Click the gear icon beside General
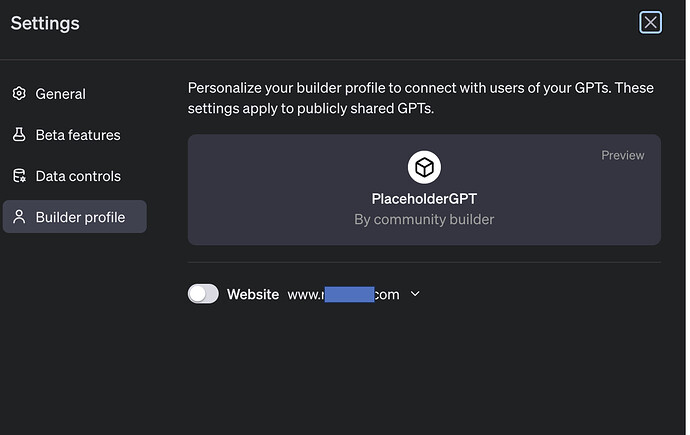Screen dimensions: 690x435 pyautogui.click(x=19, y=94)
